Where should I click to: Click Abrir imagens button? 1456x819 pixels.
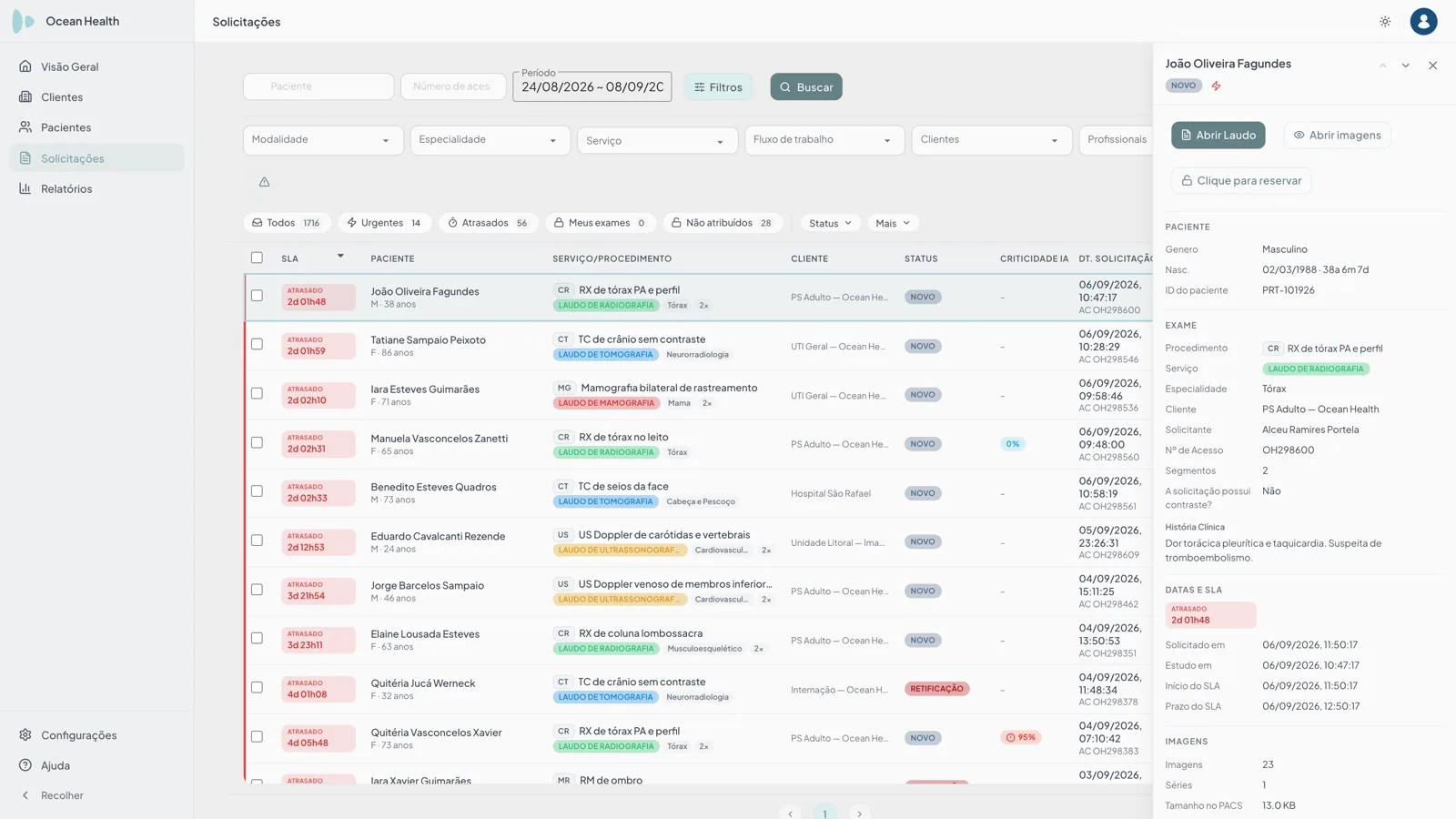[1337, 136]
